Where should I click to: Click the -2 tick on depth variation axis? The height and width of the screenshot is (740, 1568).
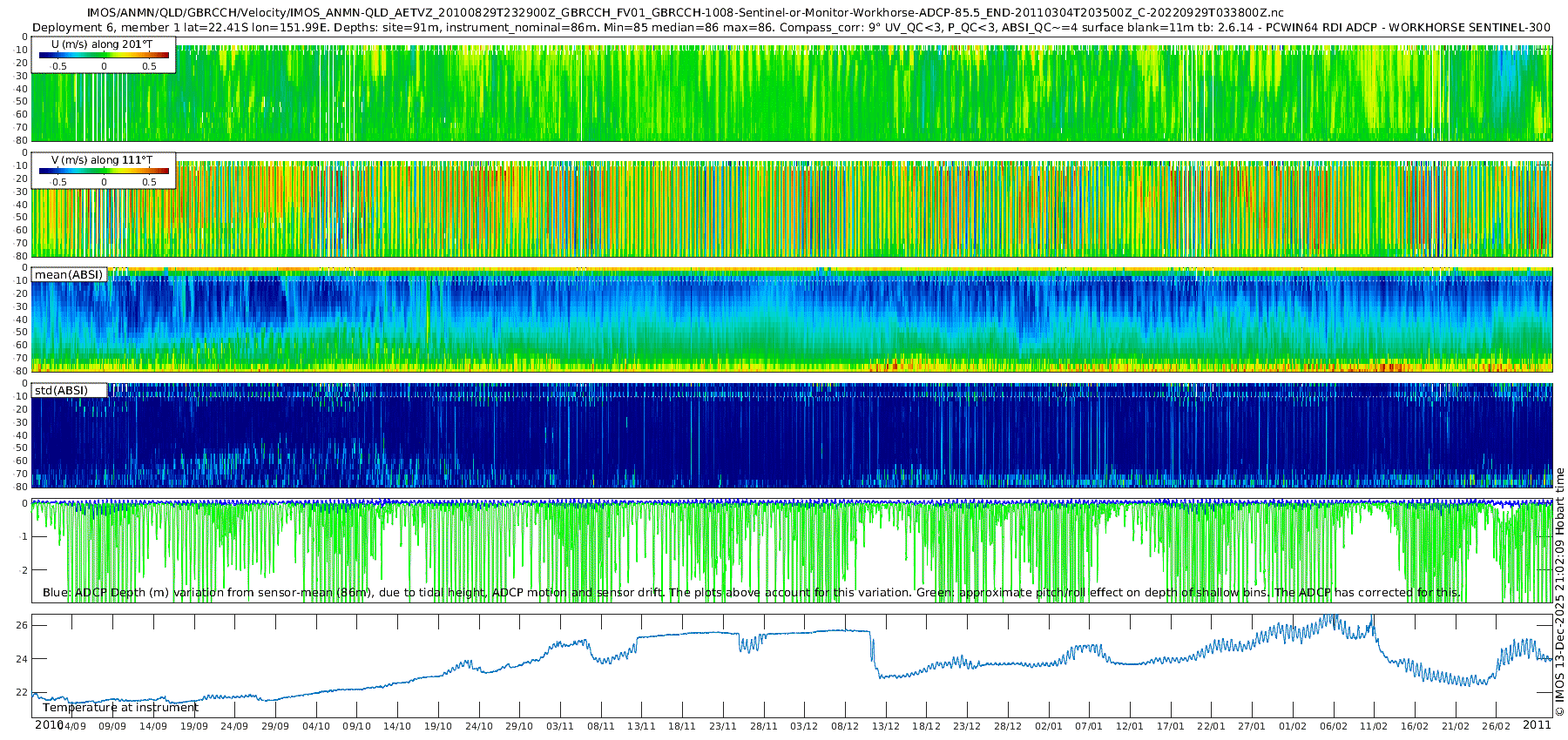22,570
